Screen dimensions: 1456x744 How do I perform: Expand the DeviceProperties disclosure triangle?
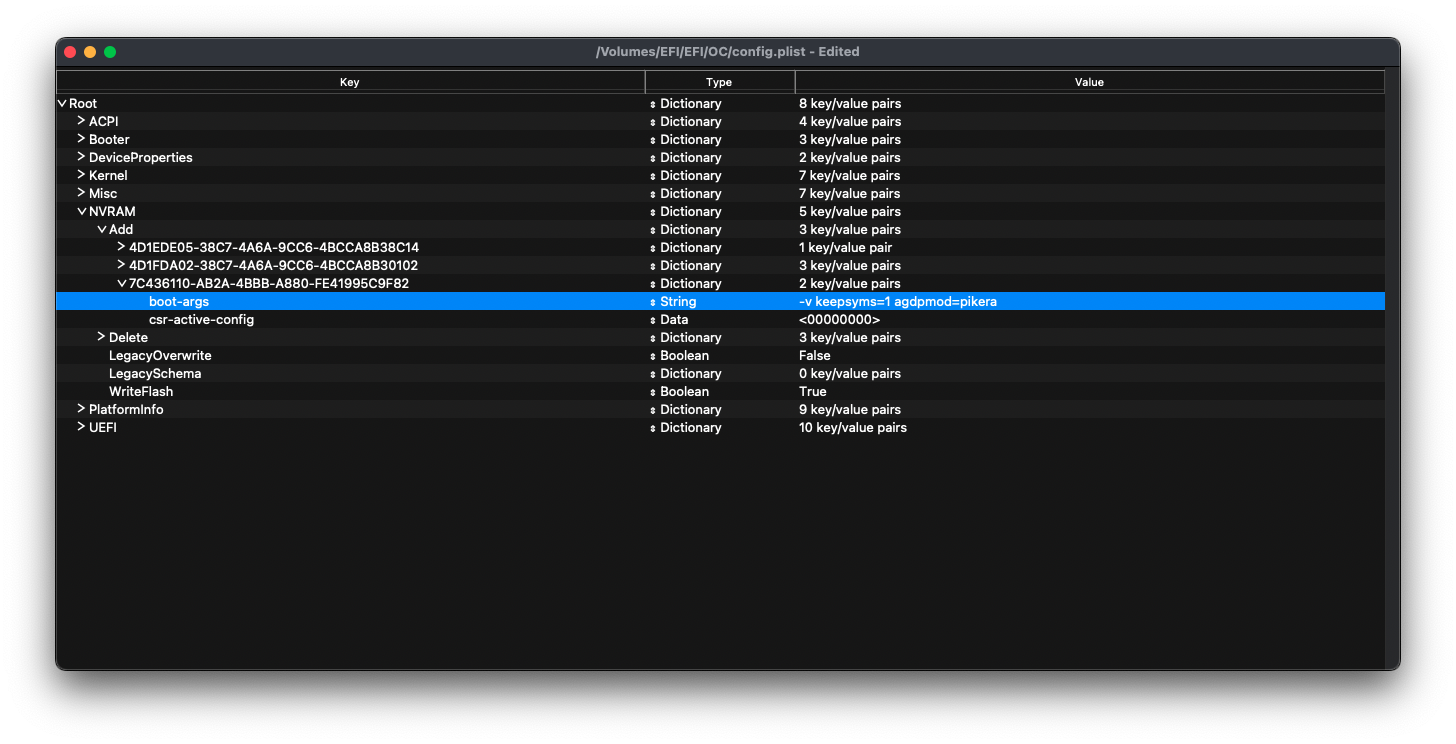(82, 157)
